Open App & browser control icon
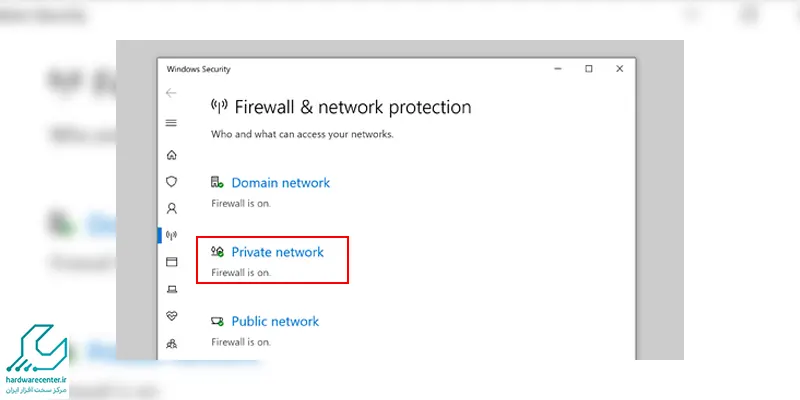The width and height of the screenshot is (800, 400). tap(171, 262)
